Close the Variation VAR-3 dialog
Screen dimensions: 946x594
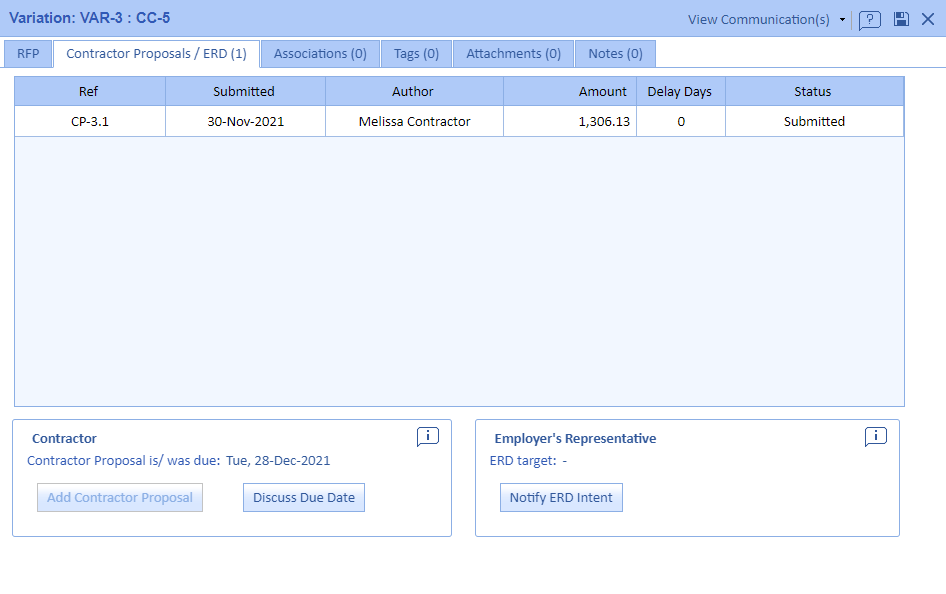[927, 20]
